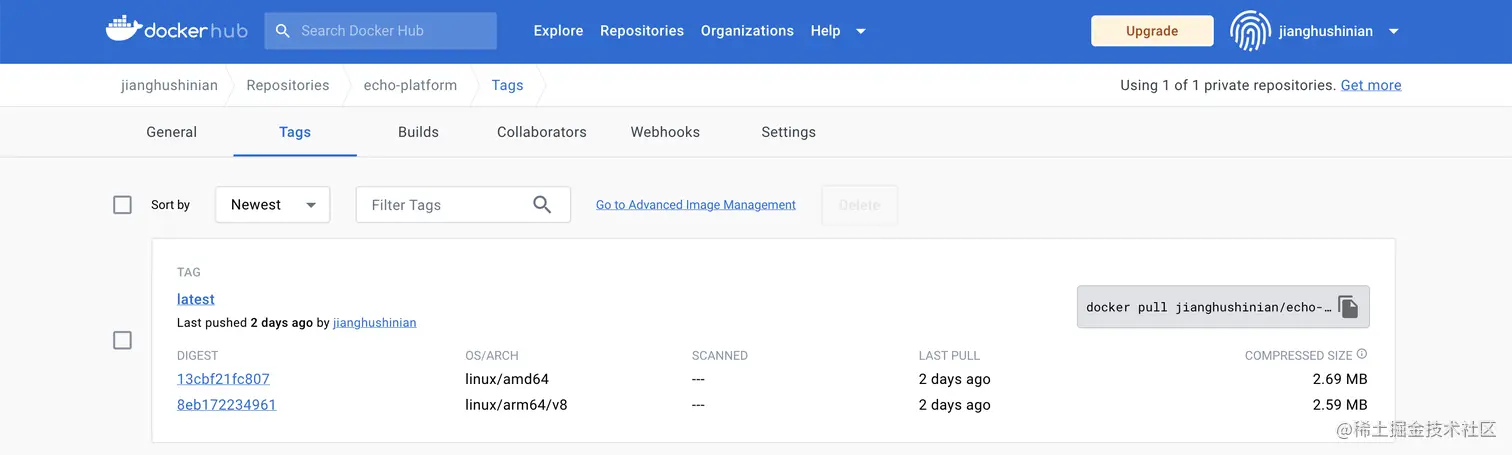
Task: Open the Collaborators tab
Action: (541, 132)
